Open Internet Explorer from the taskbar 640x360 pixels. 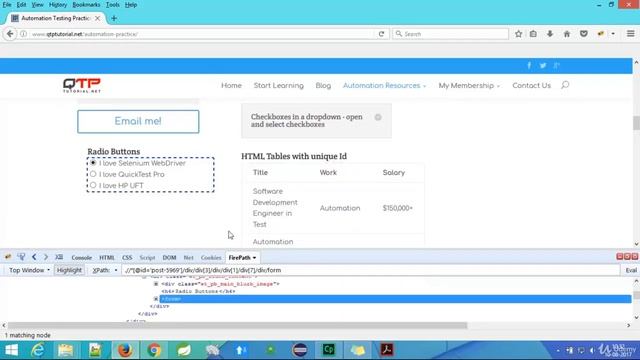tap(38, 350)
